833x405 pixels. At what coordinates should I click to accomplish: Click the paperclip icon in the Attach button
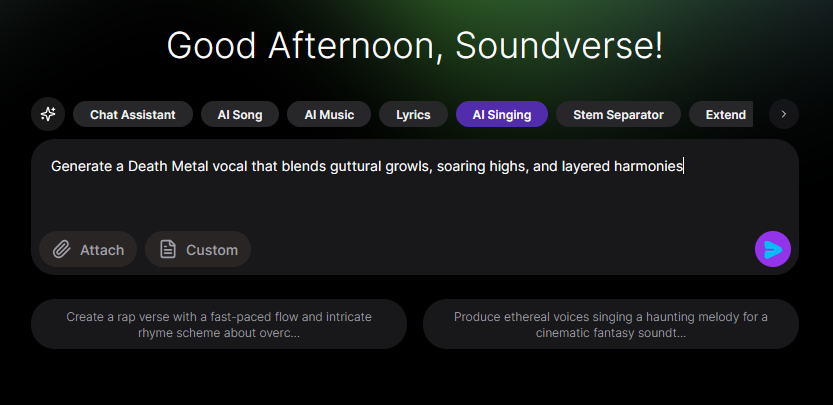tap(62, 249)
